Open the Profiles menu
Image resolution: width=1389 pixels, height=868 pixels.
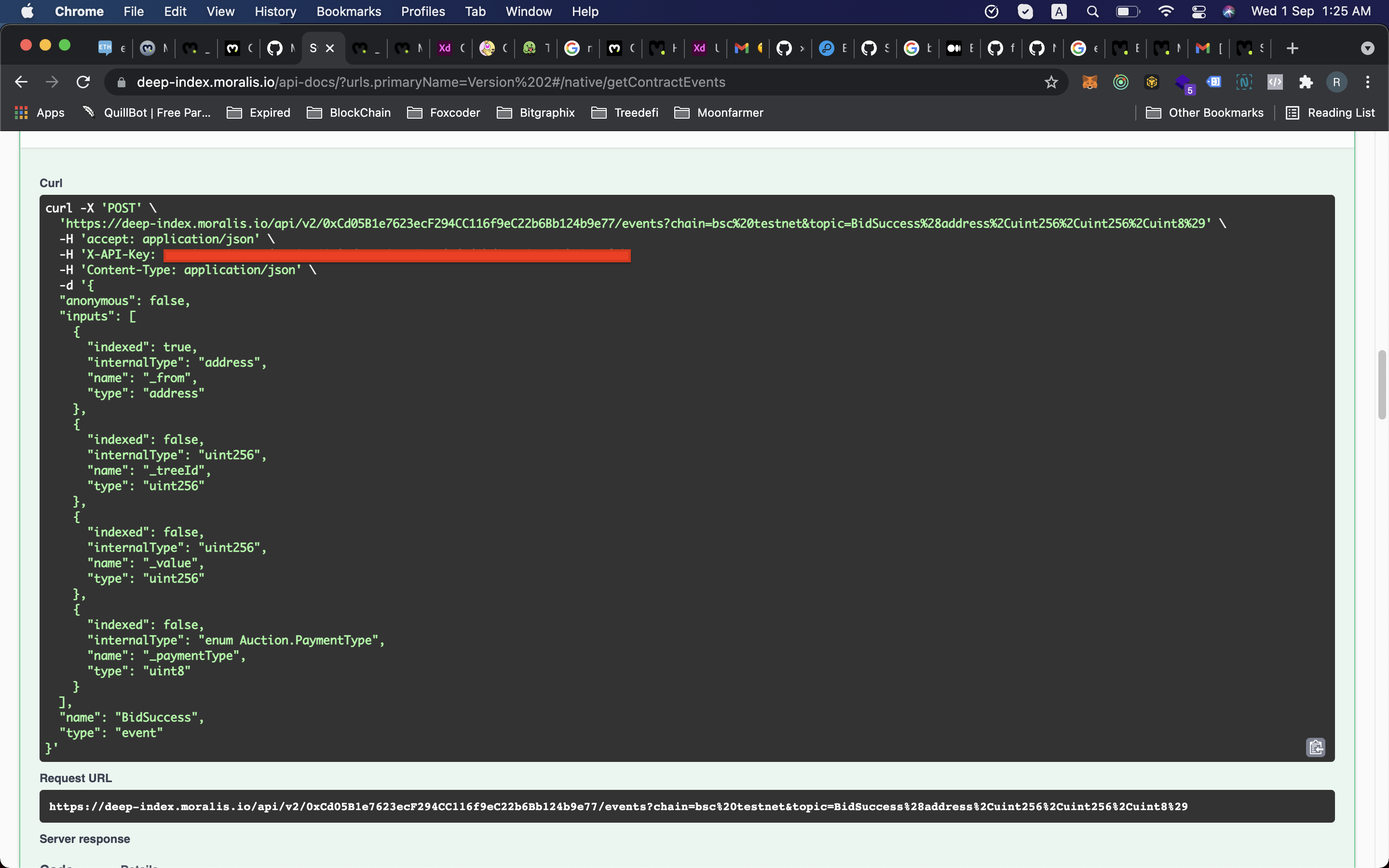423,12
